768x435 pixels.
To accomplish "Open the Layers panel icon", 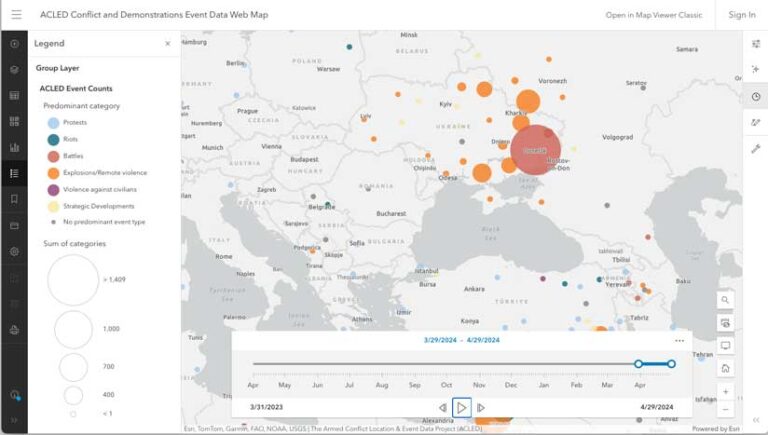I will [14, 70].
